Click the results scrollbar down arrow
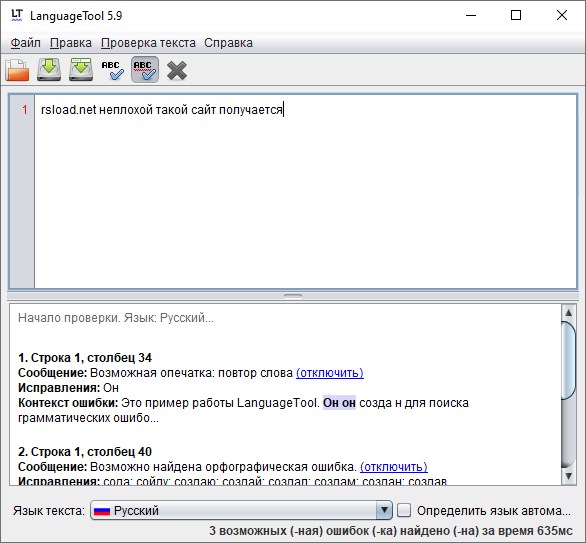 click(569, 476)
